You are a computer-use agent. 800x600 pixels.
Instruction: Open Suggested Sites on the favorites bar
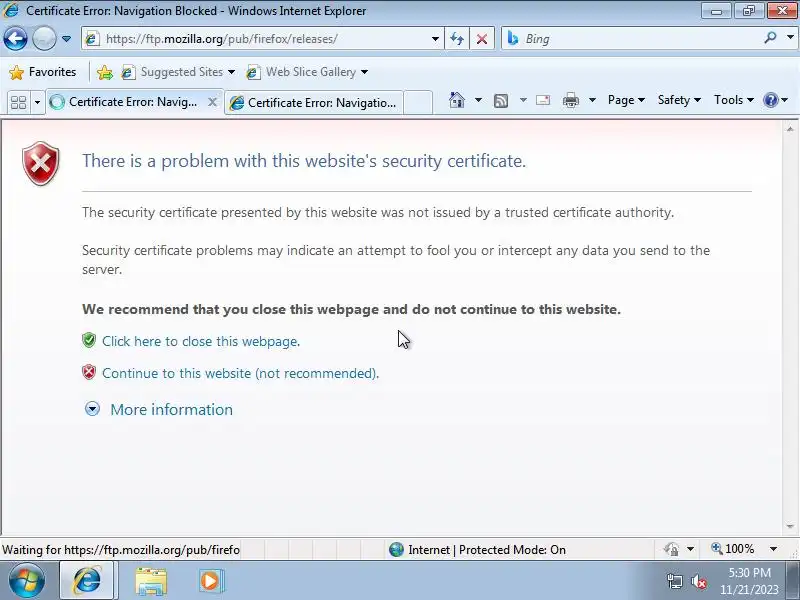[178, 72]
